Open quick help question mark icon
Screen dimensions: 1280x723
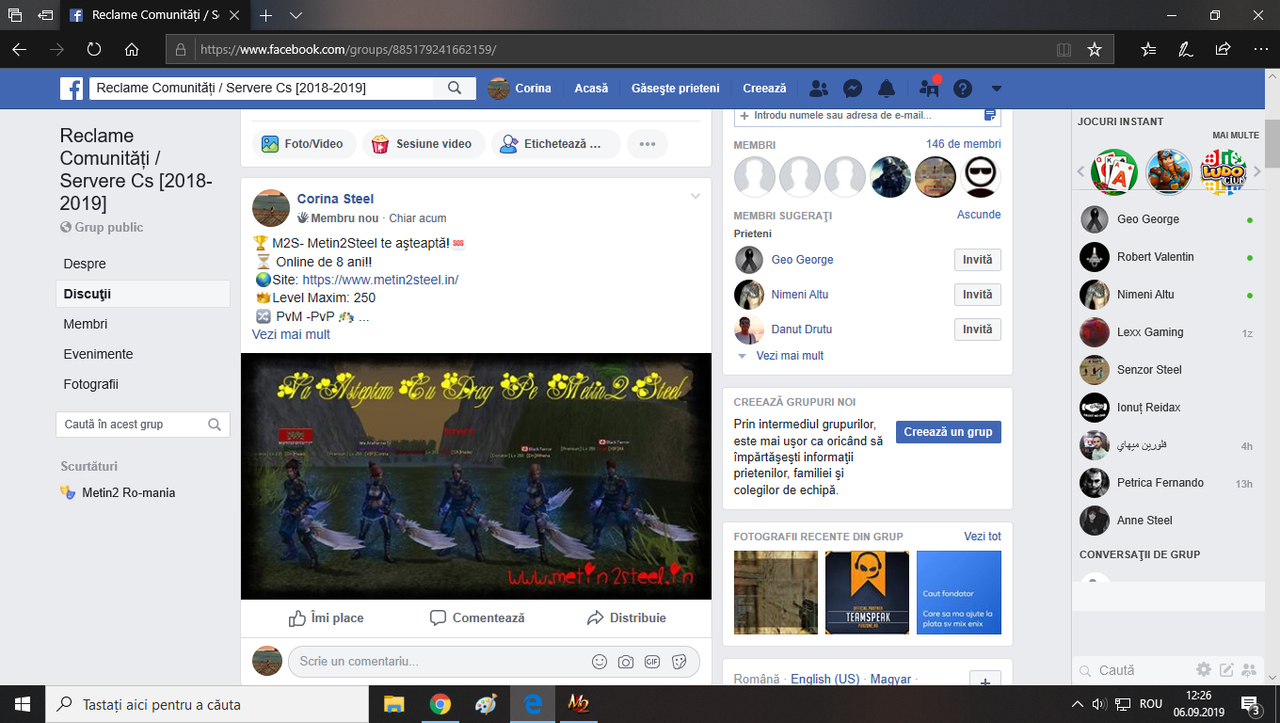(962, 88)
